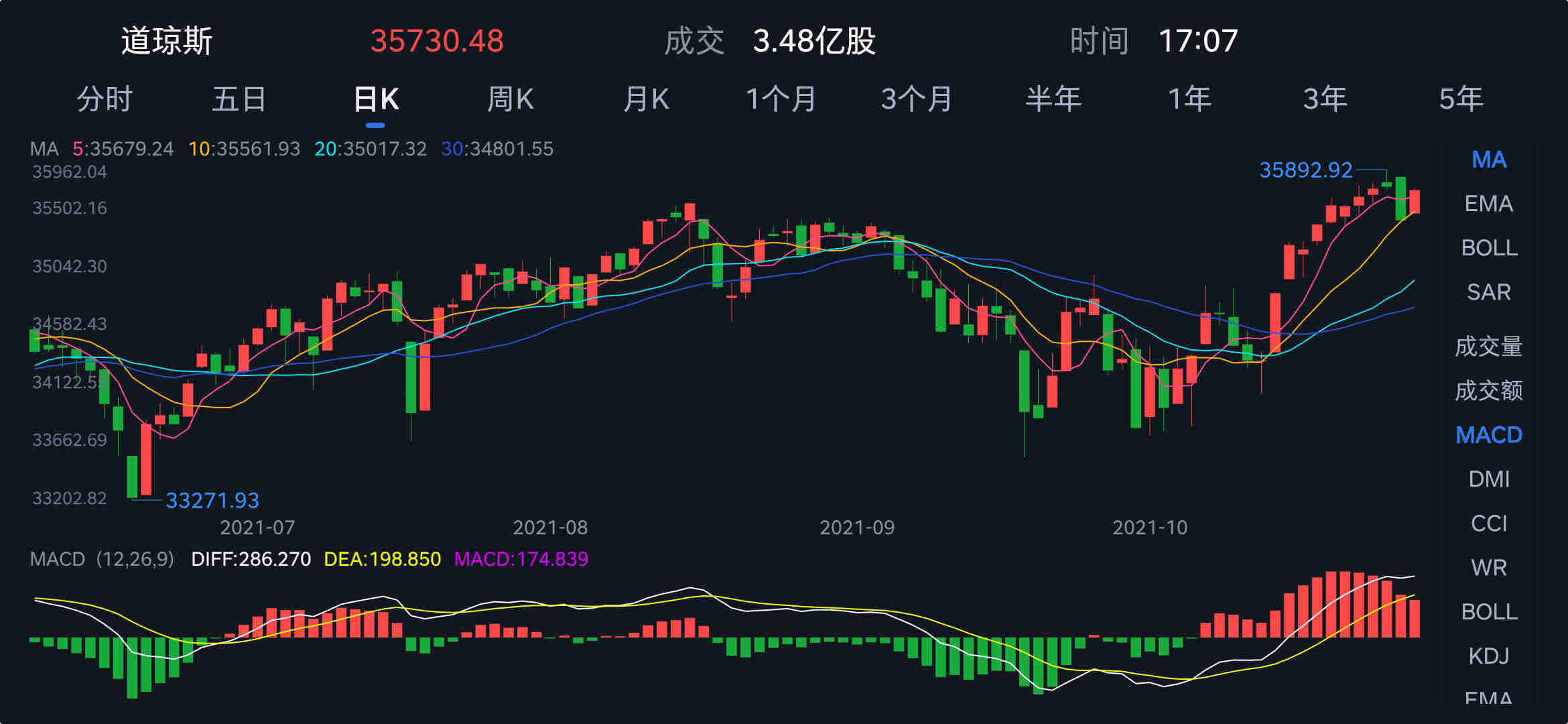1568x724 pixels.
Task: Show the 3个月 three-month range
Action: pos(917,99)
